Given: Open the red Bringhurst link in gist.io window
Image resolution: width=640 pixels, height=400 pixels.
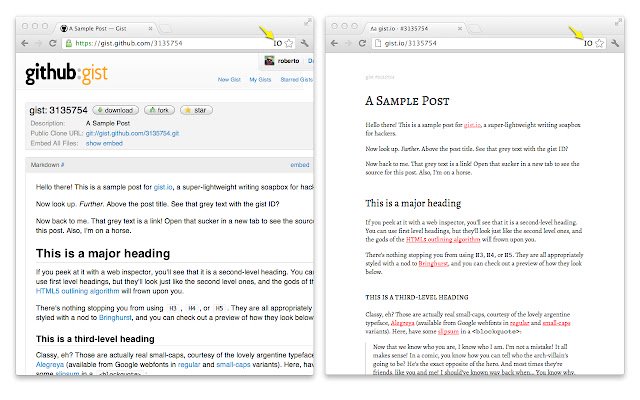Looking at the screenshot, I should pos(433,264).
